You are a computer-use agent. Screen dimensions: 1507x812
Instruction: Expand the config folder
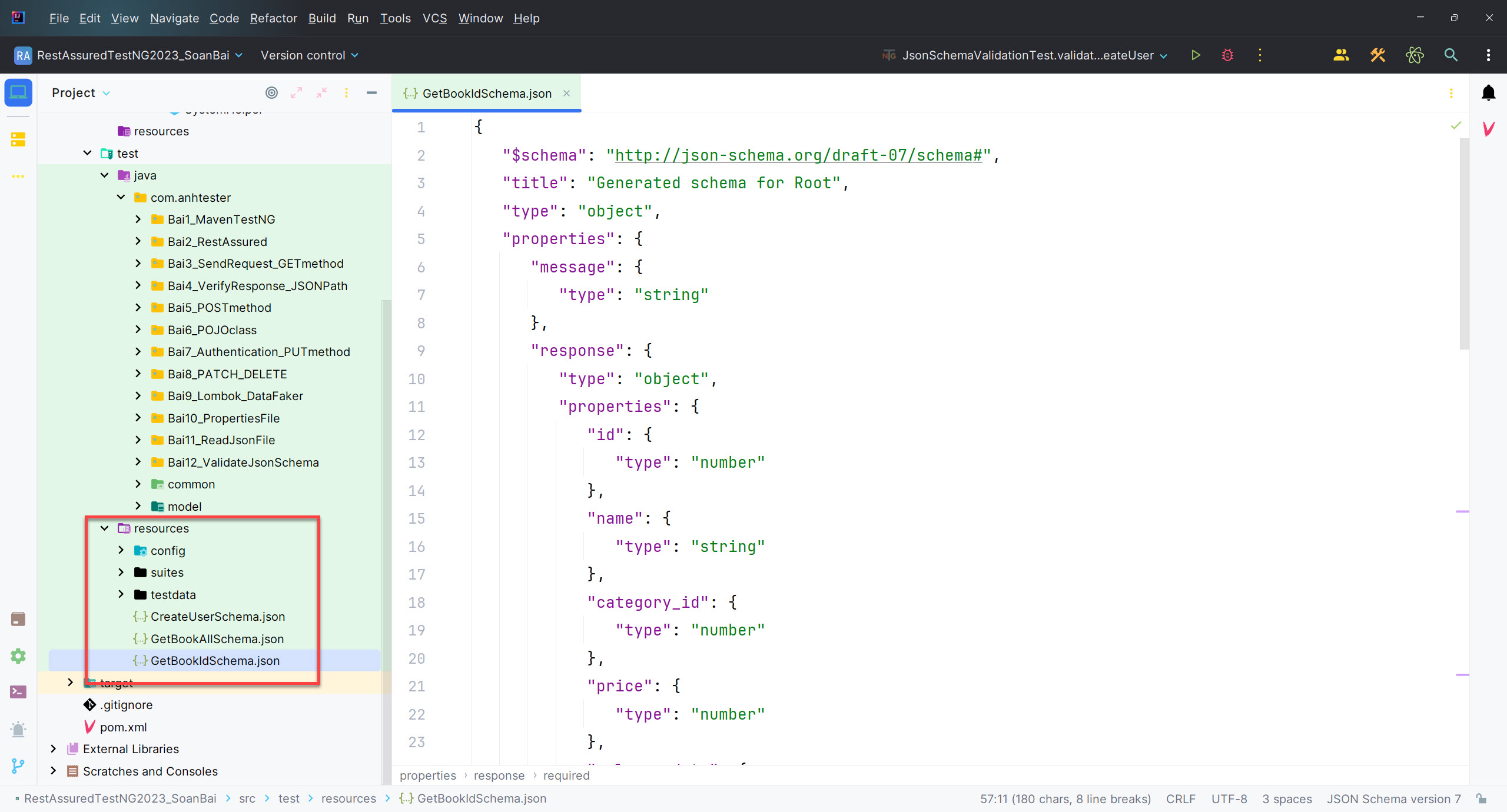tap(121, 551)
